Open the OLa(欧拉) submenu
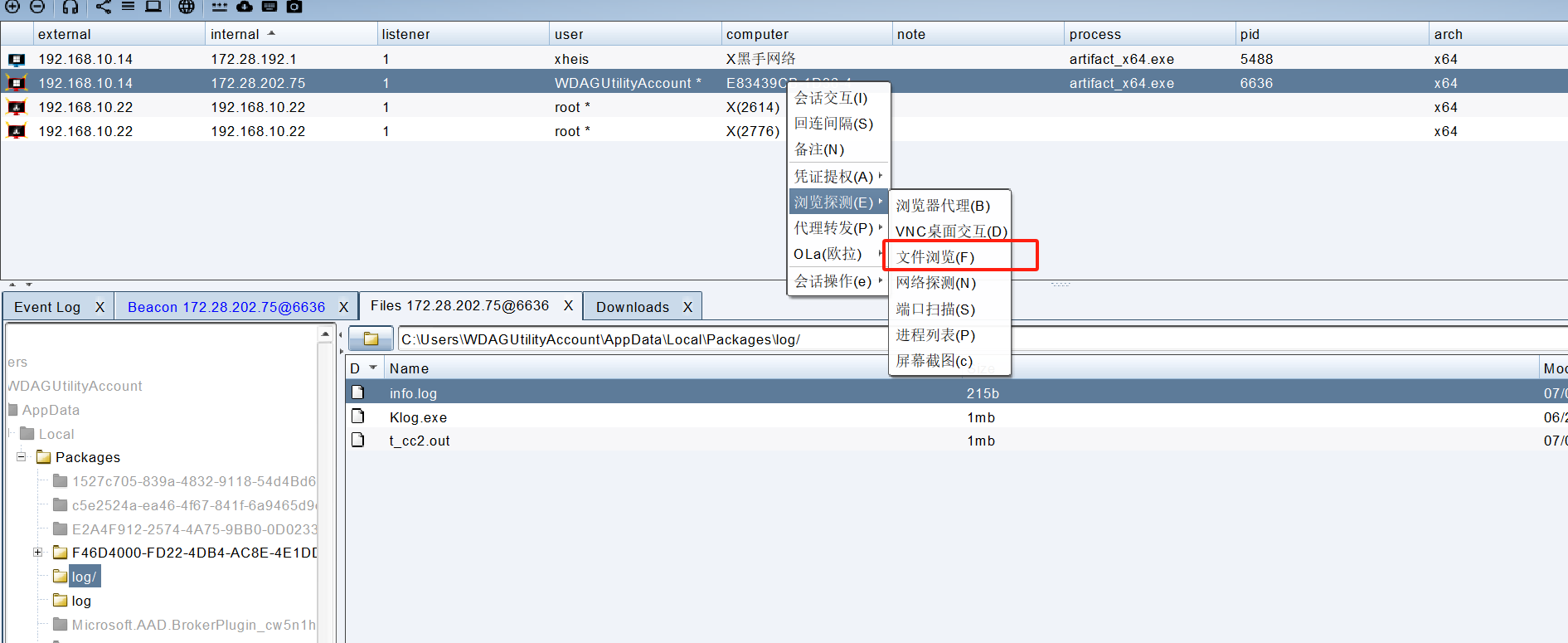This screenshot has width=1568, height=643. tap(837, 253)
